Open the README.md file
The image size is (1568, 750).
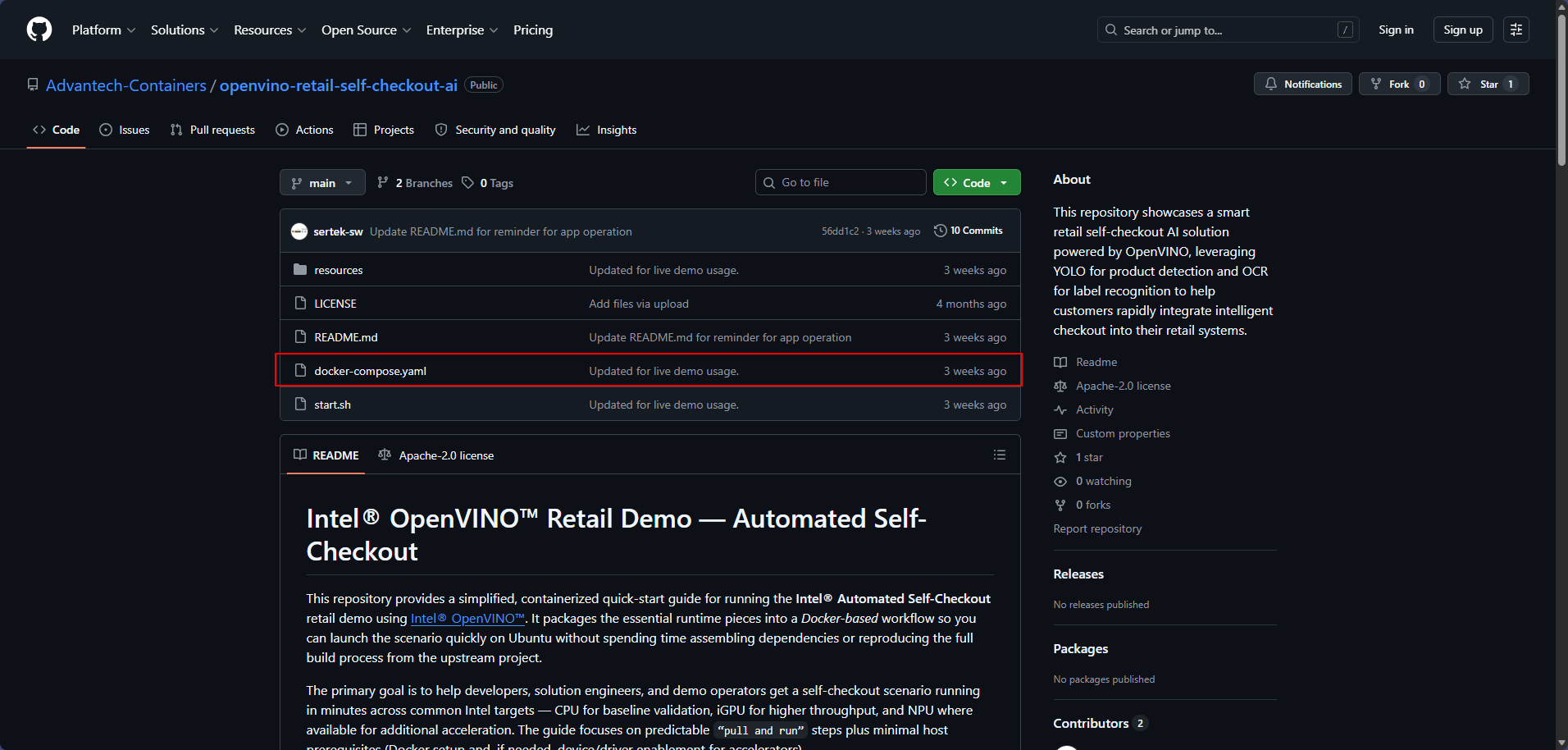point(346,337)
